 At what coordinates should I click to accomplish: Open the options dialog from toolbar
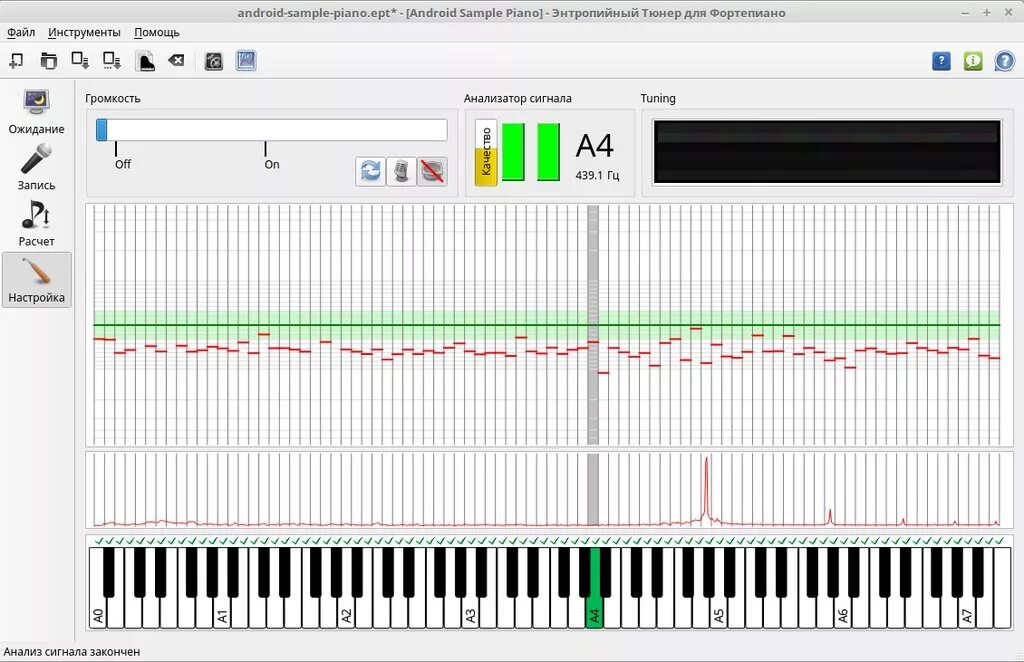click(214, 61)
